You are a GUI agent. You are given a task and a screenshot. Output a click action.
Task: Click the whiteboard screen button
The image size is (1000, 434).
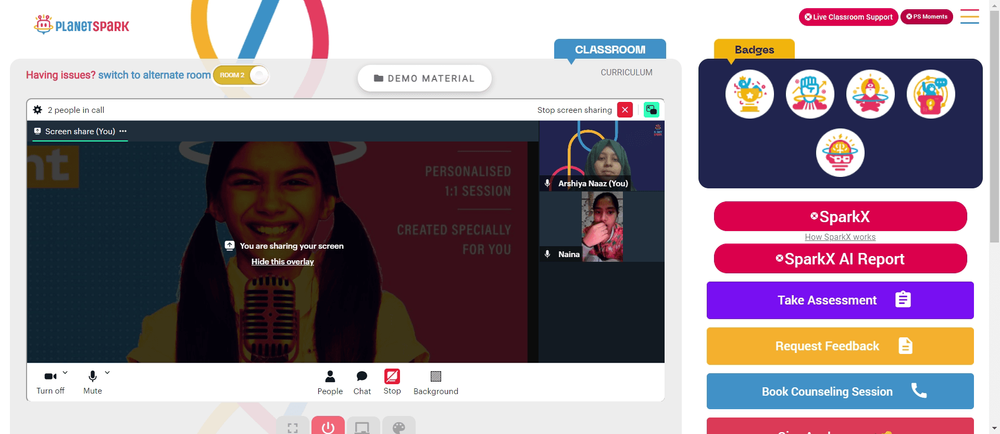pyautogui.click(x=363, y=426)
